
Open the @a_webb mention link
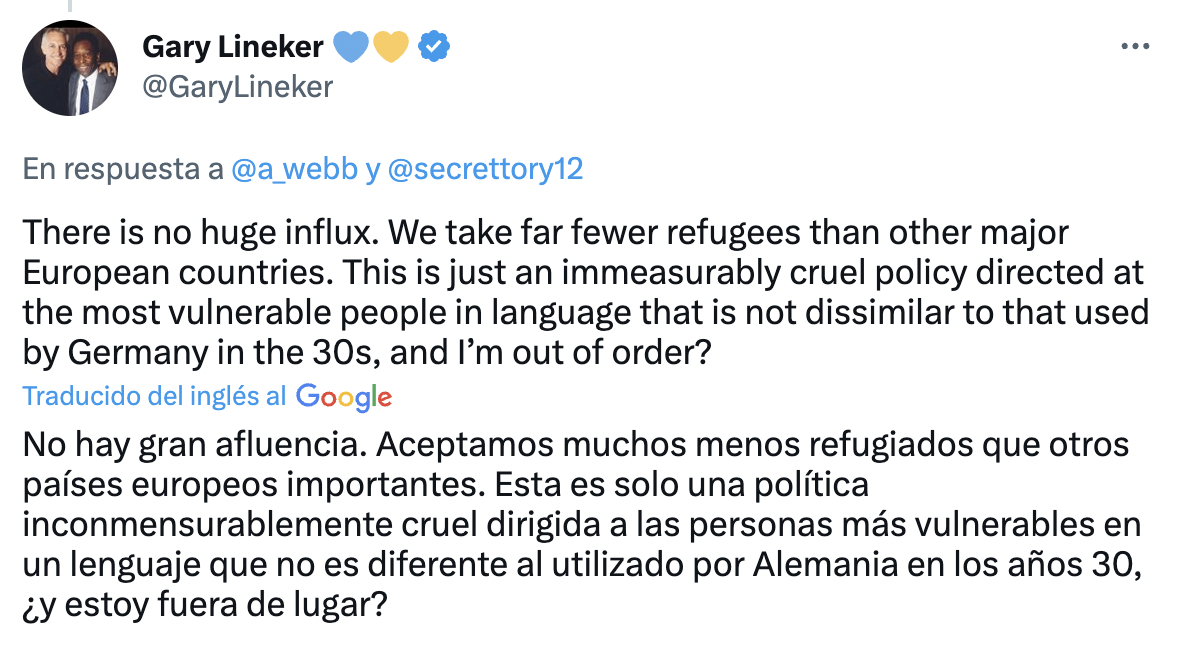[x=294, y=169]
